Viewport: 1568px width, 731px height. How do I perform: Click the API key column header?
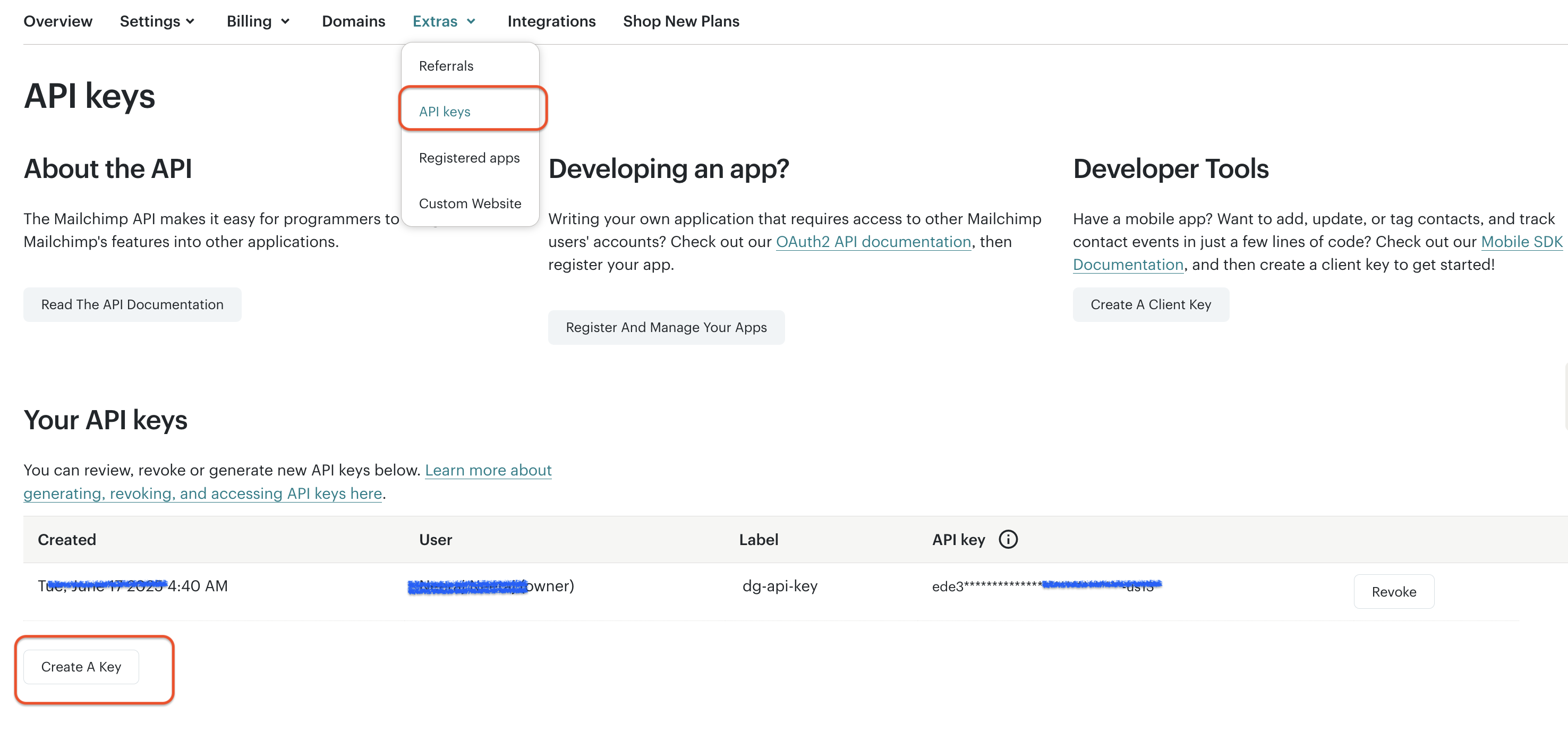(959, 540)
